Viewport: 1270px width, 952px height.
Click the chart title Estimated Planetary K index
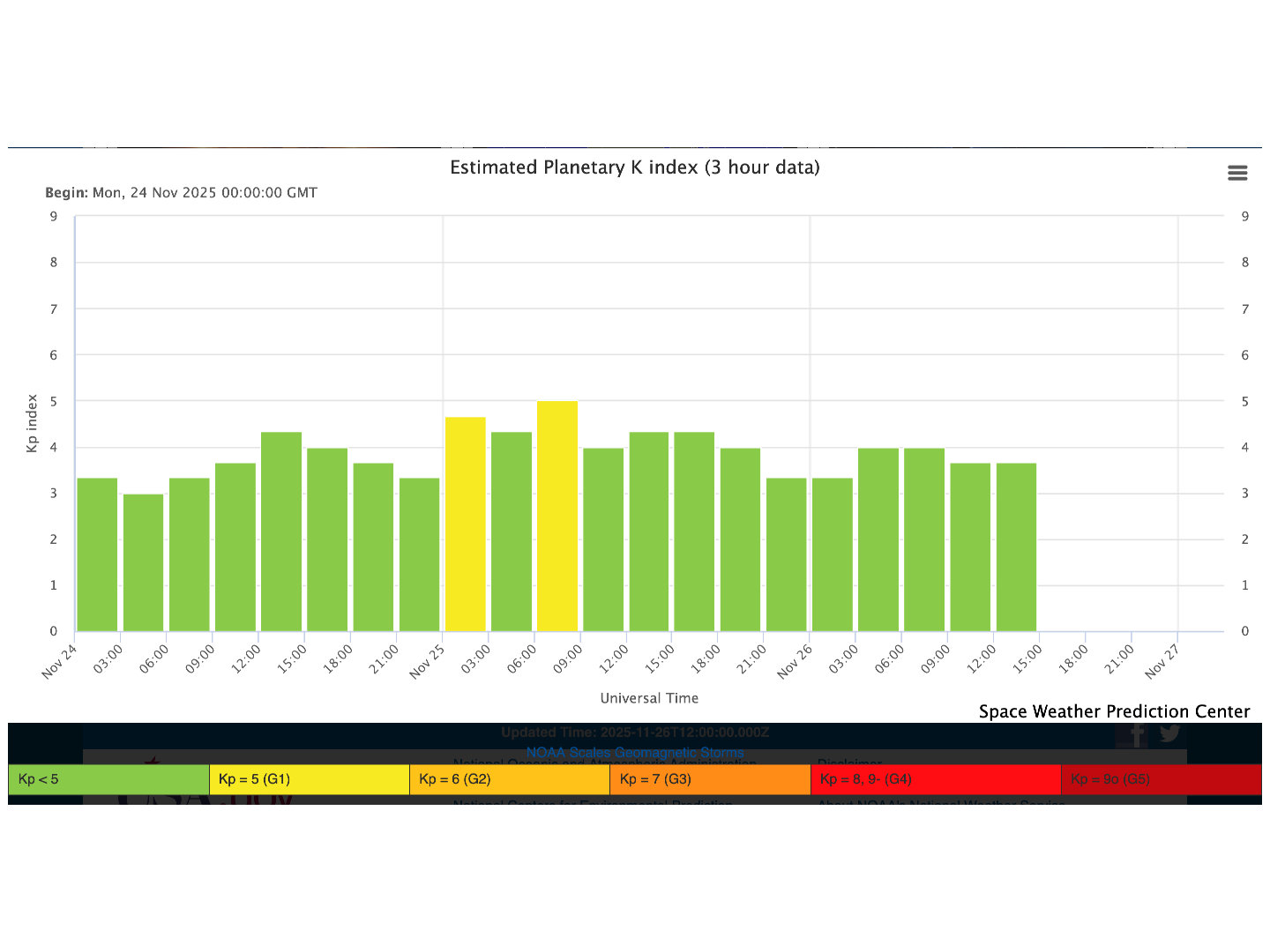[x=634, y=167]
